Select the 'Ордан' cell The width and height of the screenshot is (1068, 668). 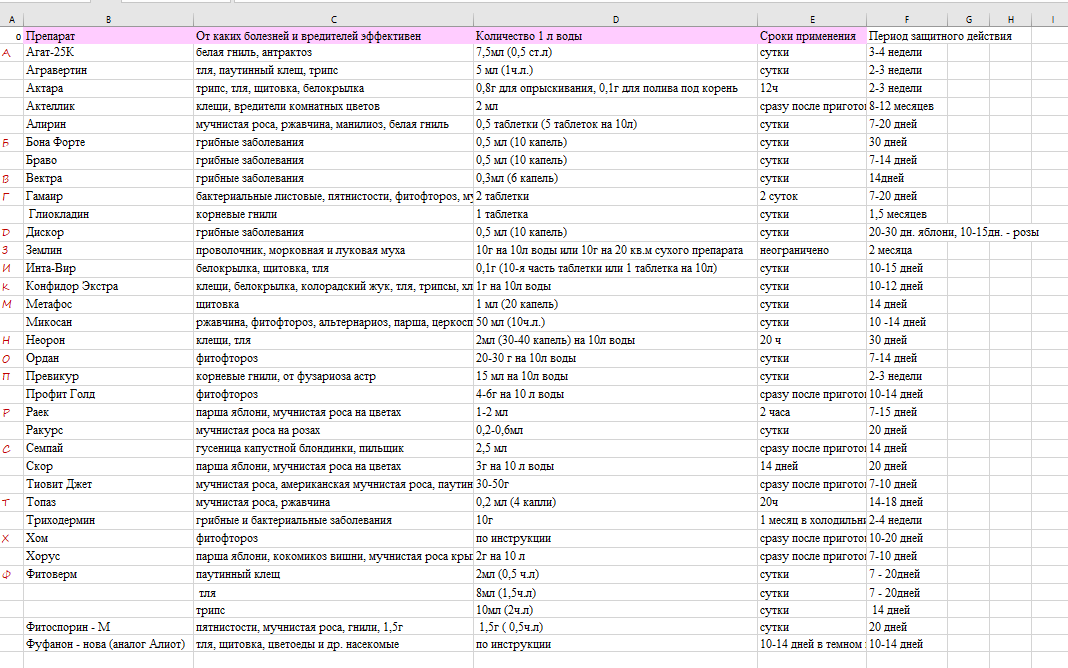pos(108,358)
